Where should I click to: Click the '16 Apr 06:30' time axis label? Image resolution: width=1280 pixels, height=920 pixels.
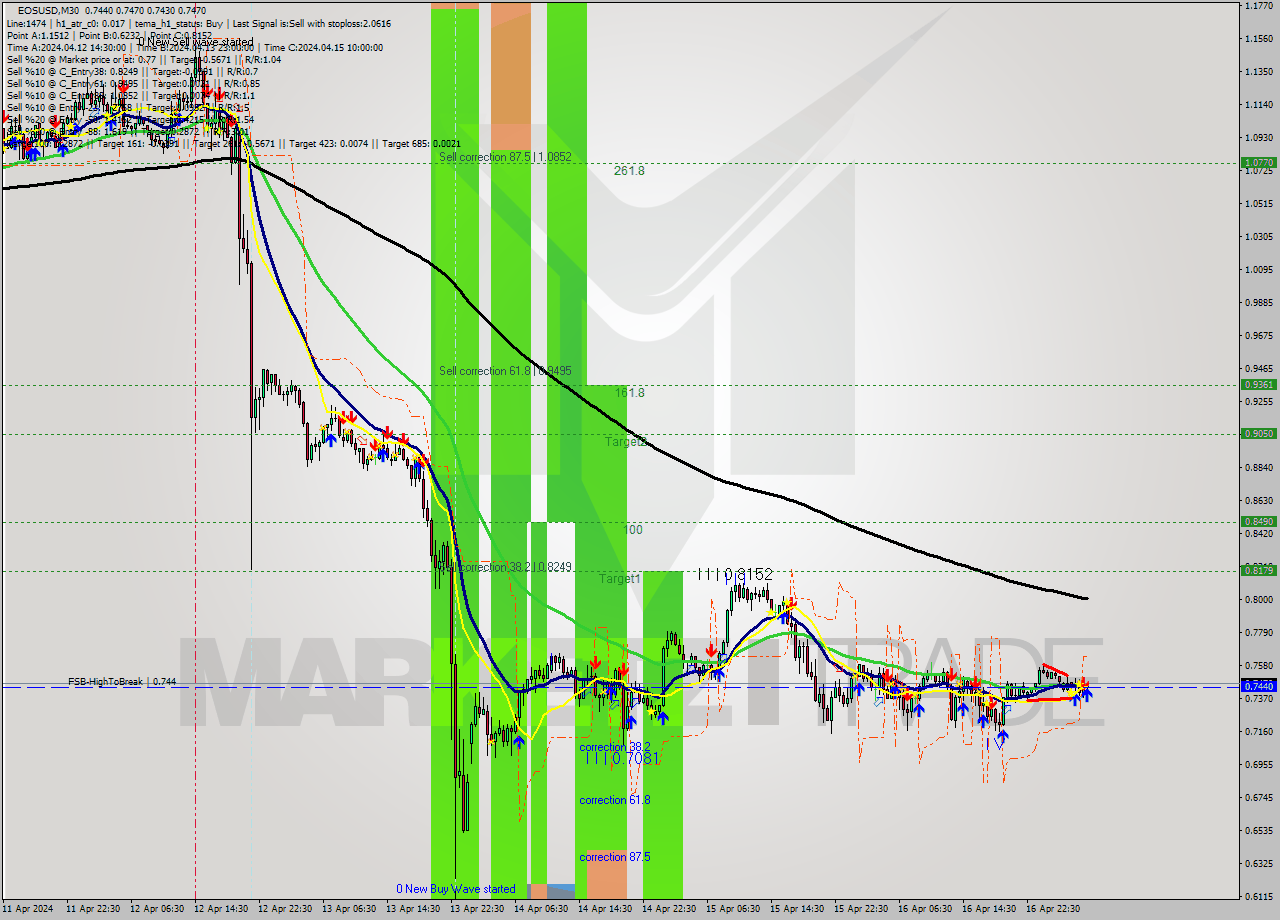(x=925, y=909)
